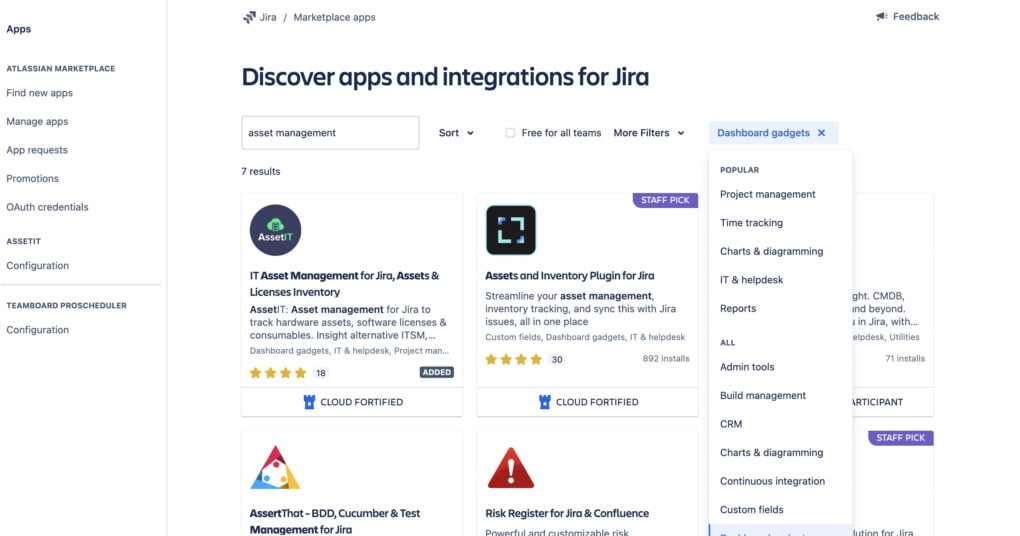This screenshot has width=1020, height=536.
Task: Click the 30 reviews count
Action: [x=556, y=360]
